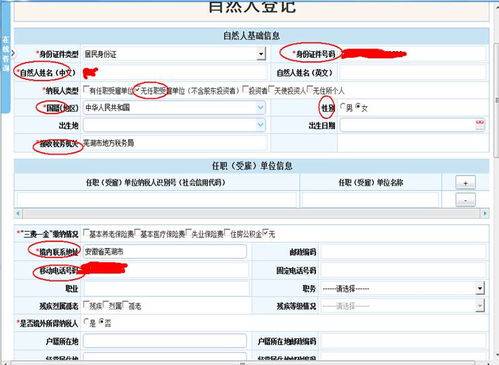
Task: Check the 投资者 checkbox
Action: (246, 89)
